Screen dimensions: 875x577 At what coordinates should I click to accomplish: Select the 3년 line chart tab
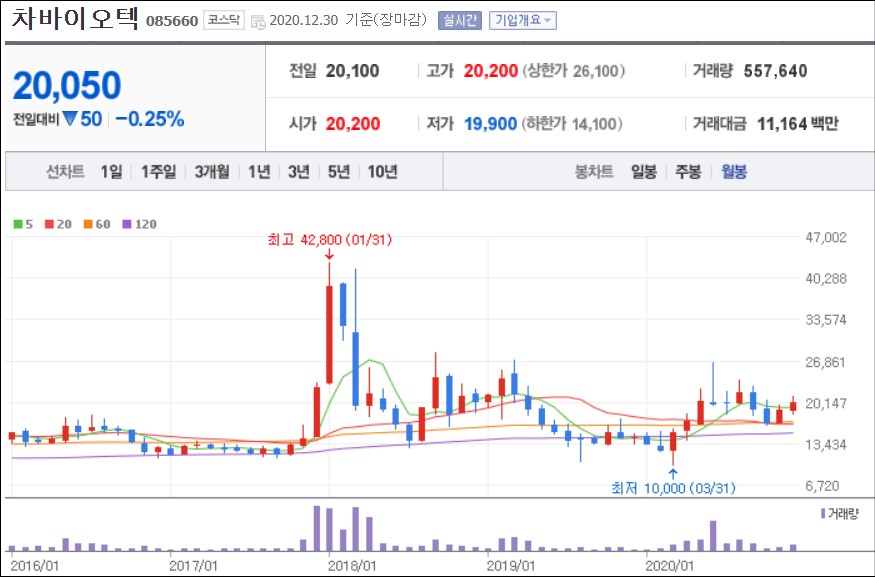pyautogui.click(x=299, y=172)
